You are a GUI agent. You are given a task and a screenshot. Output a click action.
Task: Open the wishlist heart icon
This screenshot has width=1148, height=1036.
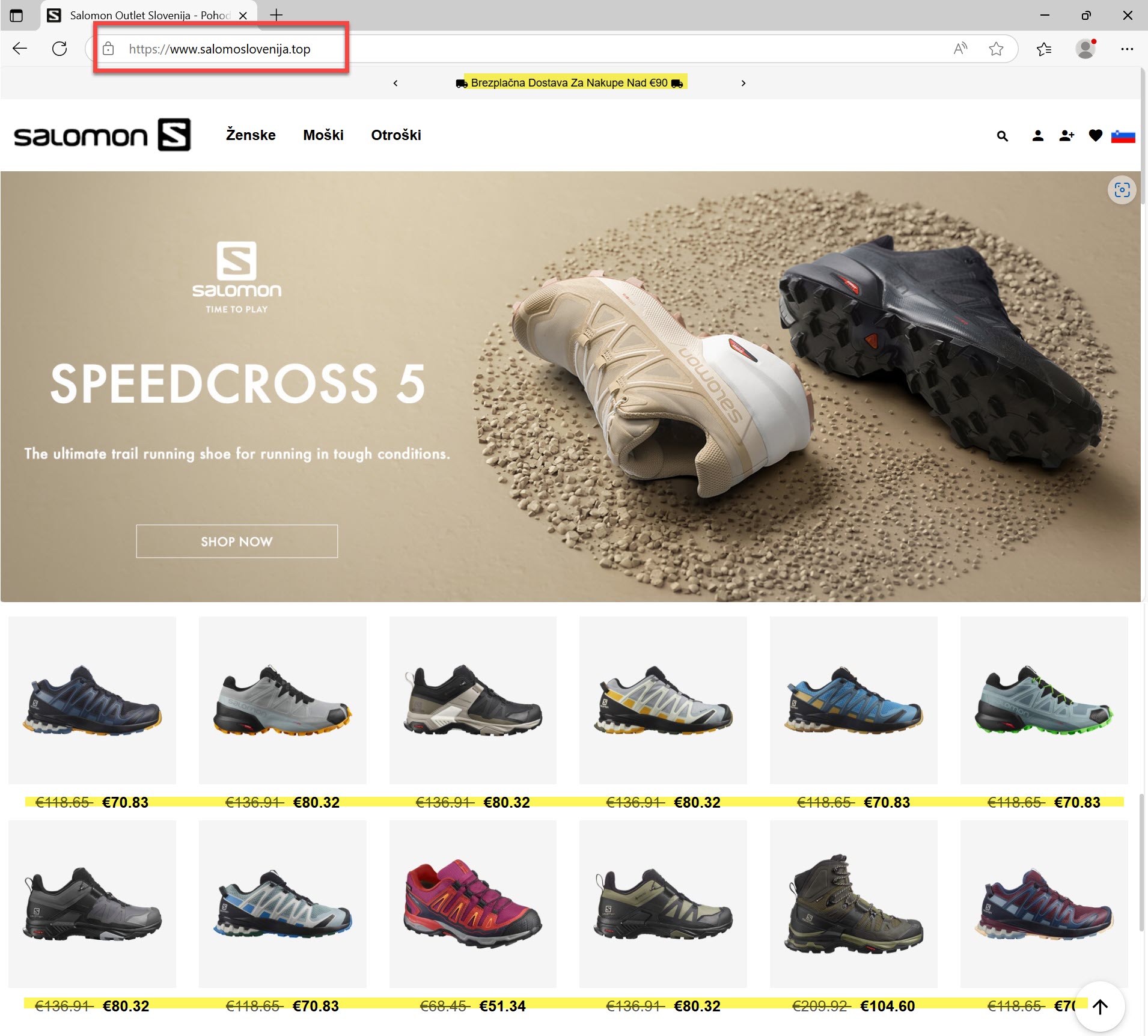coord(1095,136)
